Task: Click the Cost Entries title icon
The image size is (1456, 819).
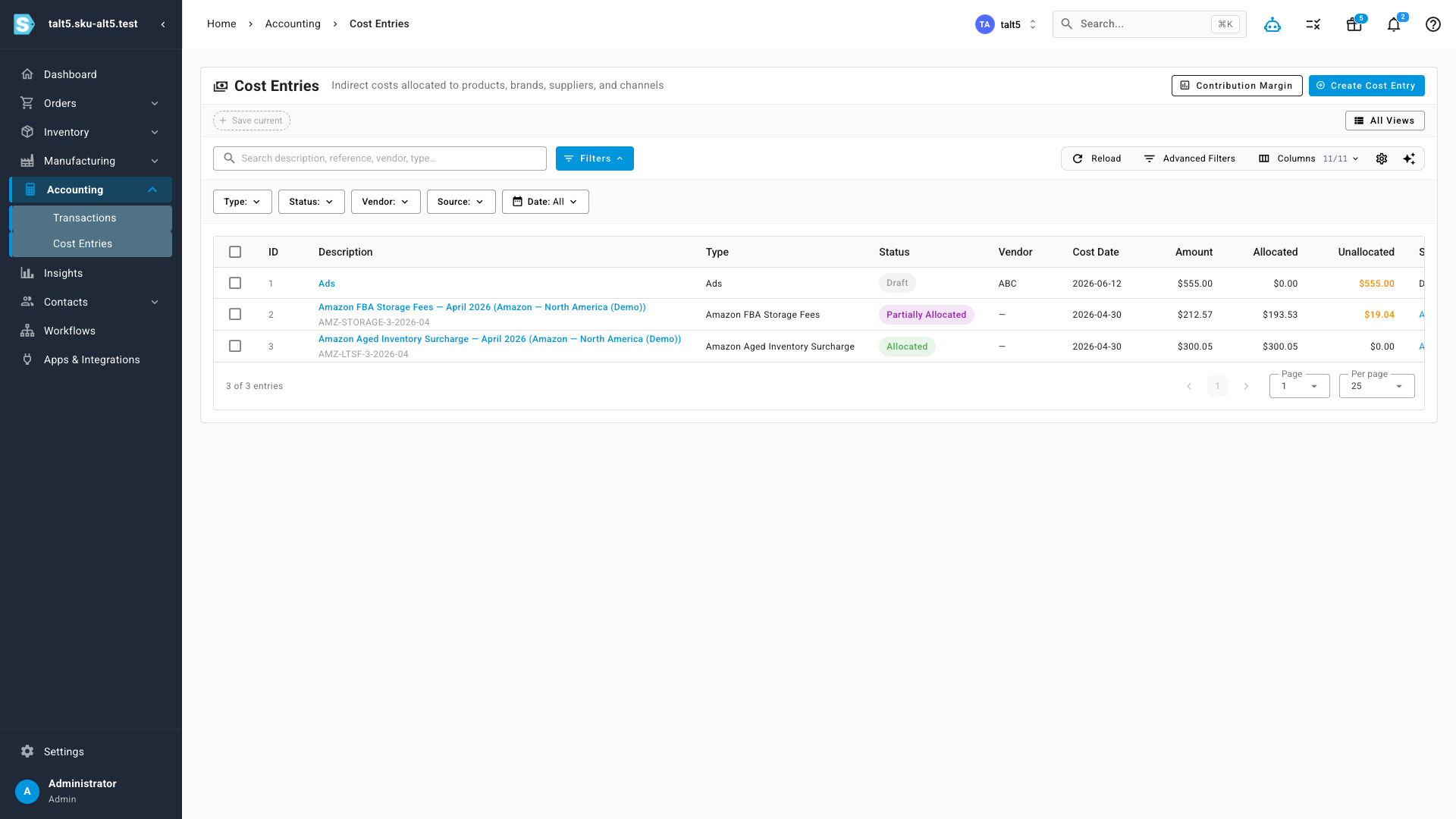Action: click(x=221, y=86)
